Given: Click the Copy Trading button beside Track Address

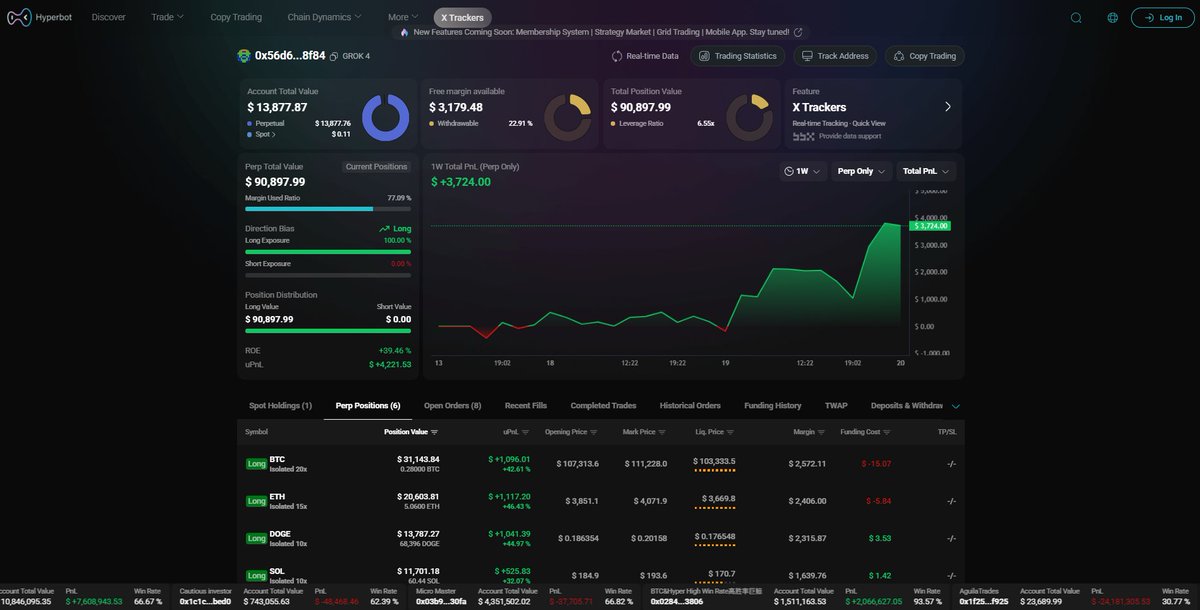Looking at the screenshot, I should [925, 56].
